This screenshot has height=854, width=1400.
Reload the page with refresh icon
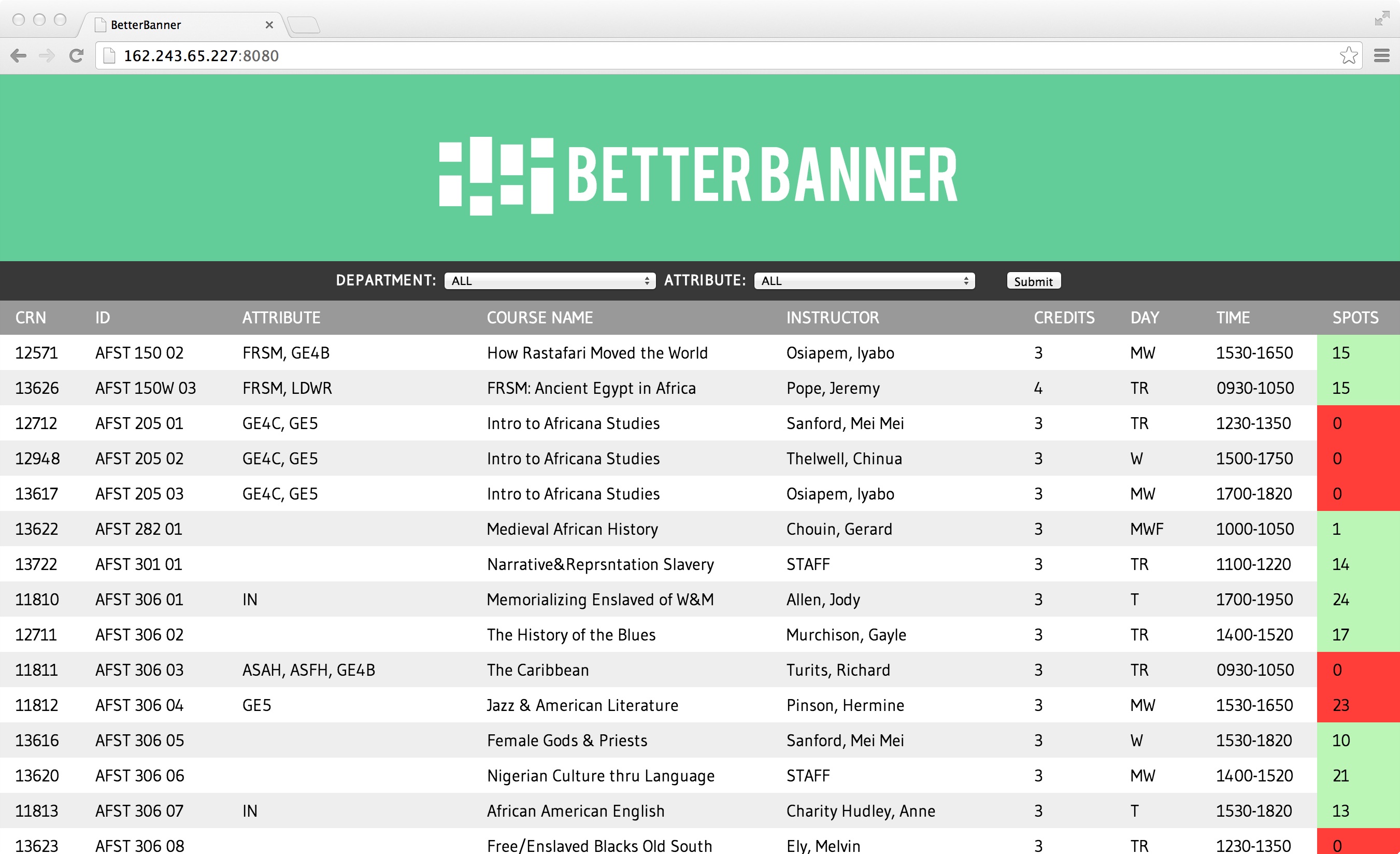(x=76, y=55)
